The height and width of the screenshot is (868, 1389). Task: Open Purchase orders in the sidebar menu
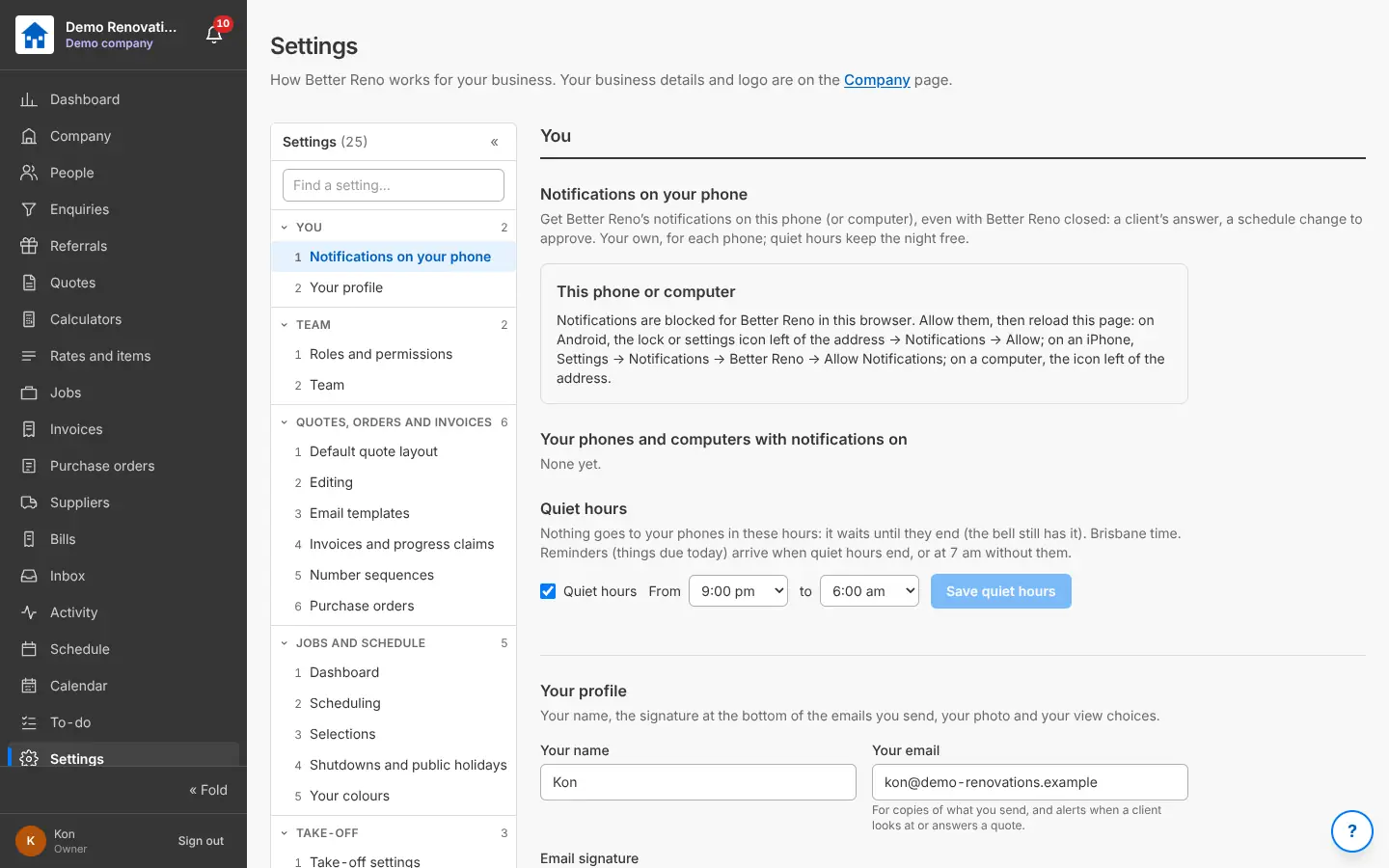click(x=123, y=466)
